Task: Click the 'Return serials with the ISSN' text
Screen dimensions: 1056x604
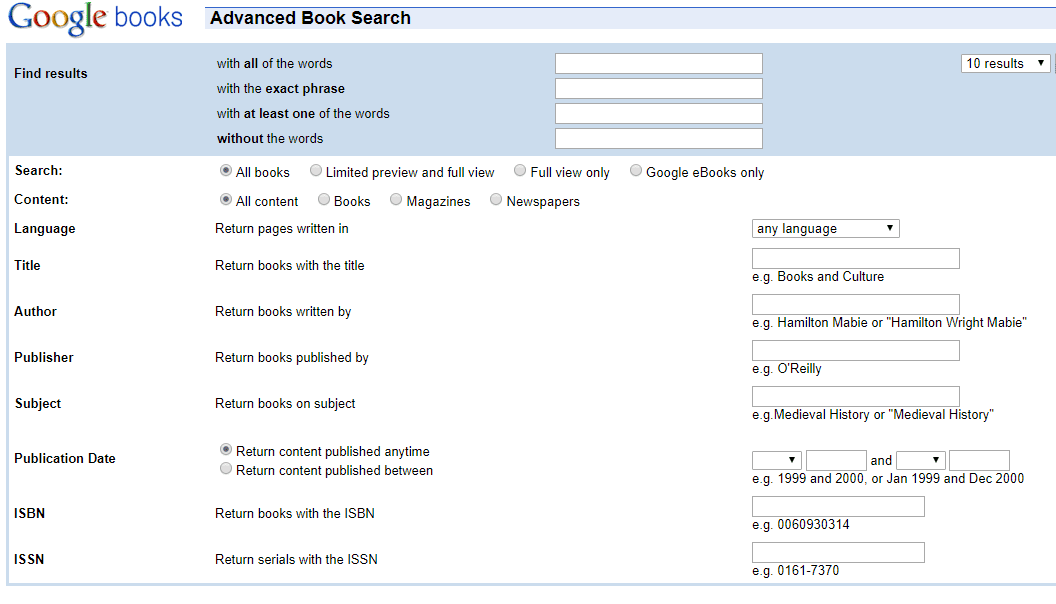Action: point(296,560)
